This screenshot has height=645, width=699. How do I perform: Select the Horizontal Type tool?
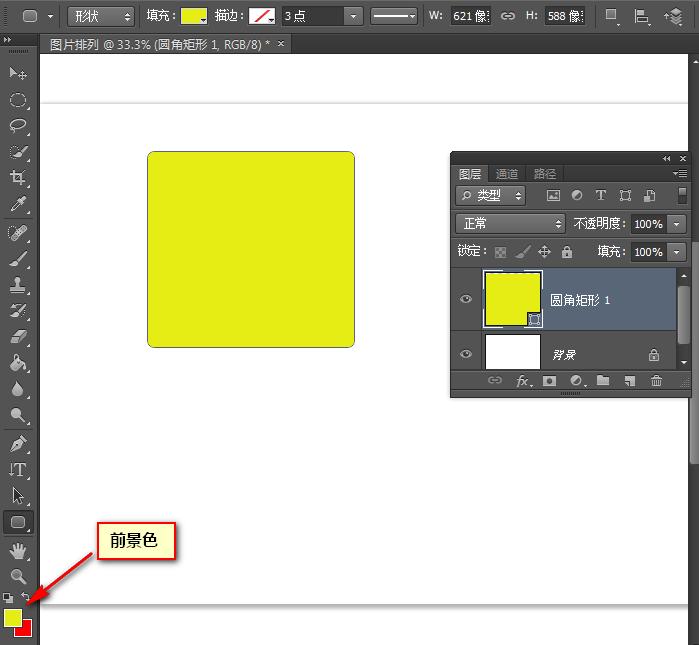(x=18, y=469)
